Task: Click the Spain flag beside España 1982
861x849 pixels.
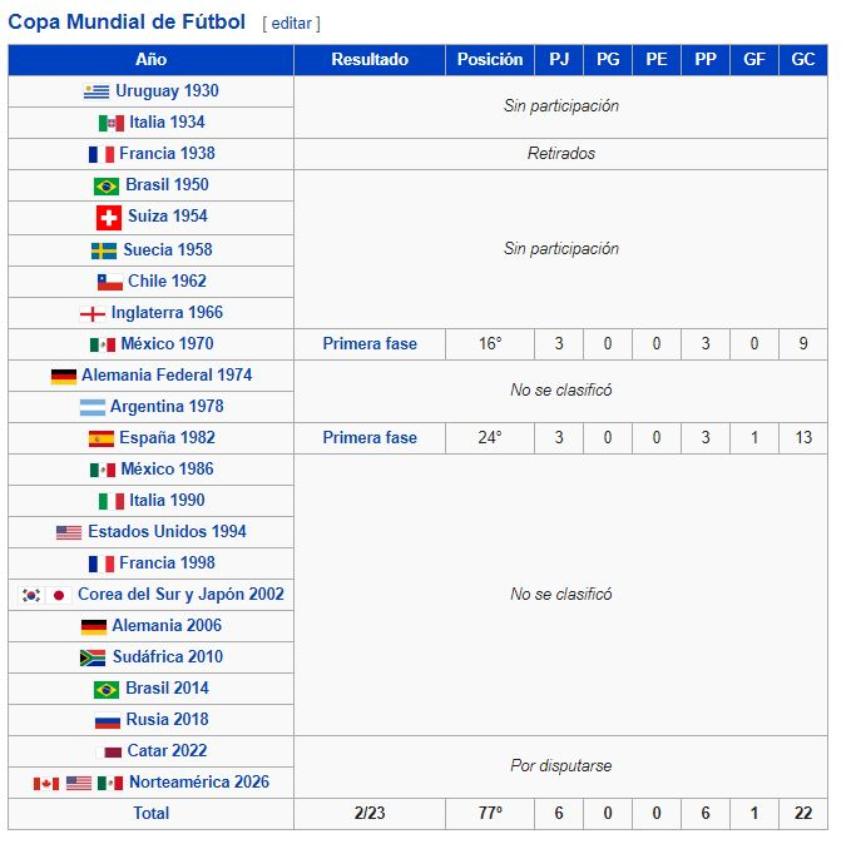Action: [101, 438]
